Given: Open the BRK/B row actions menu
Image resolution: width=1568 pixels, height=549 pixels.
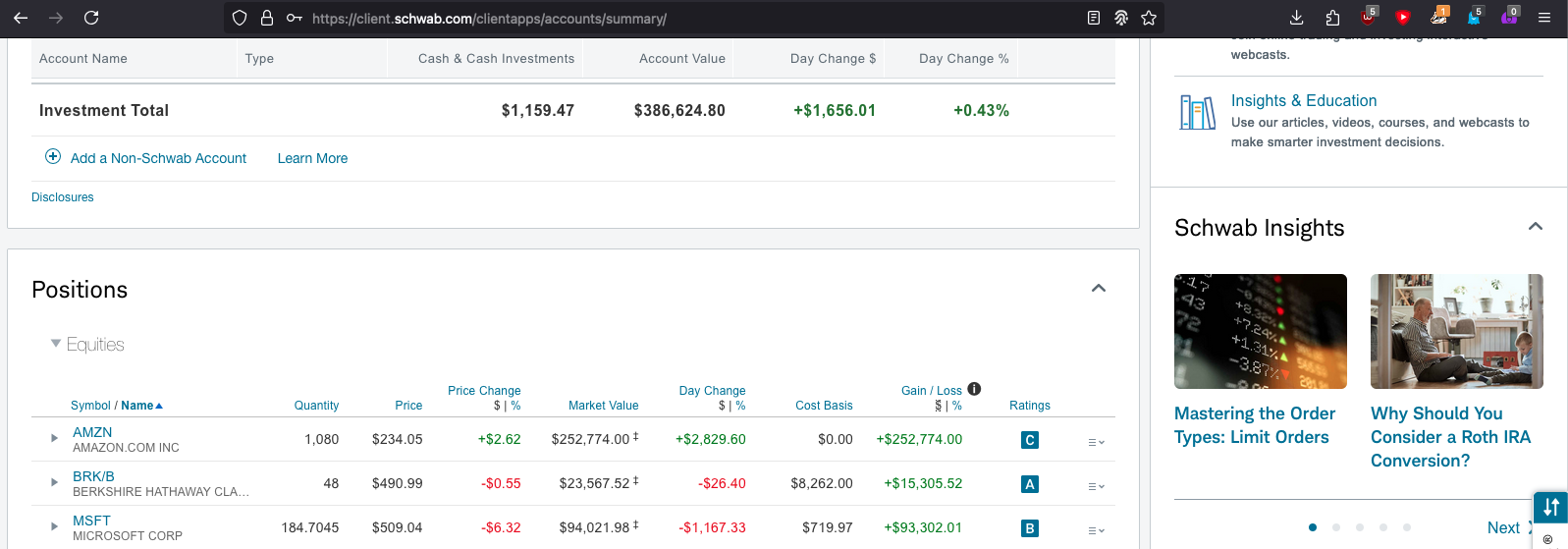Looking at the screenshot, I should pos(1096,486).
